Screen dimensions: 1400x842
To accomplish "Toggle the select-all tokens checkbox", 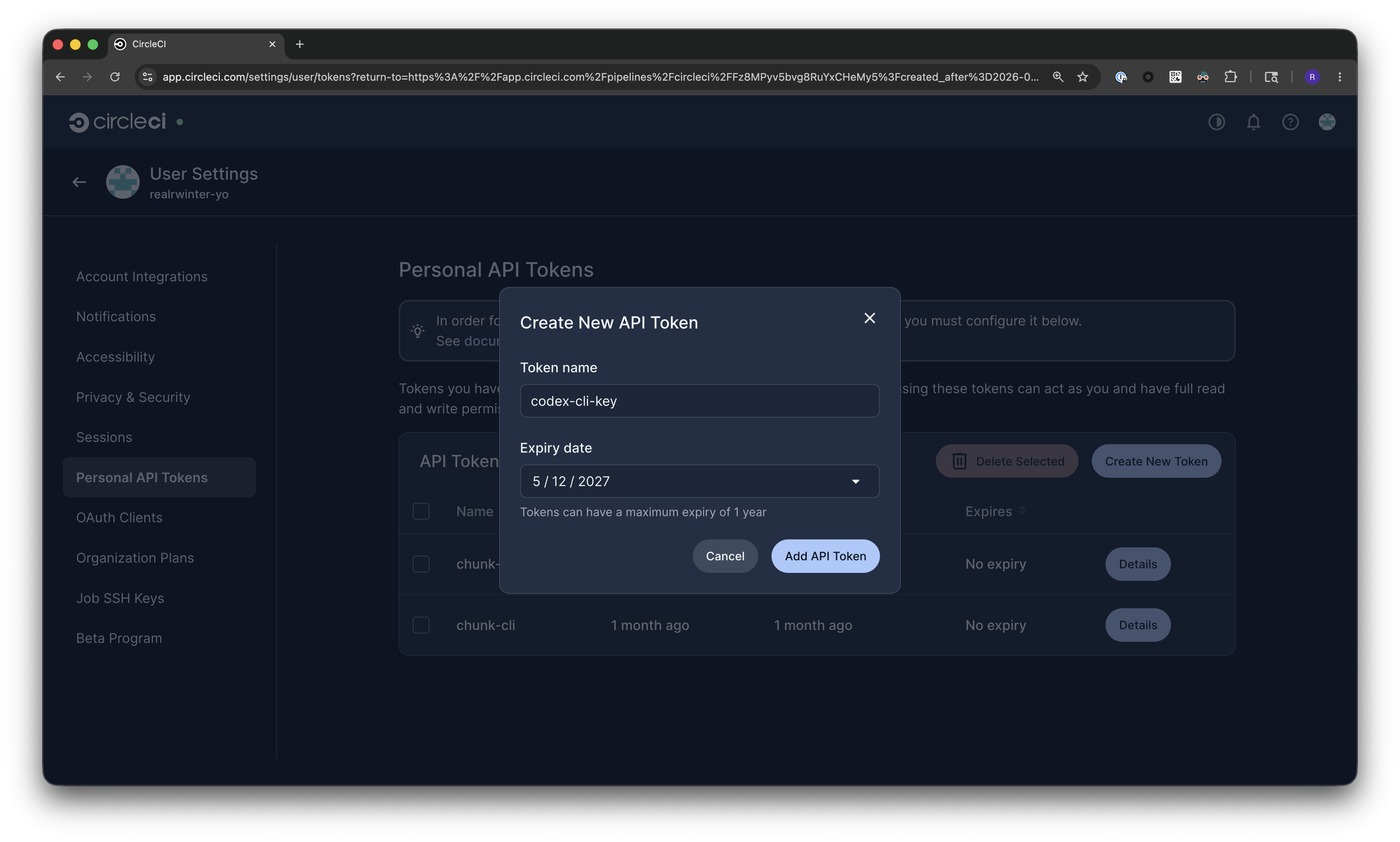I will [421, 511].
